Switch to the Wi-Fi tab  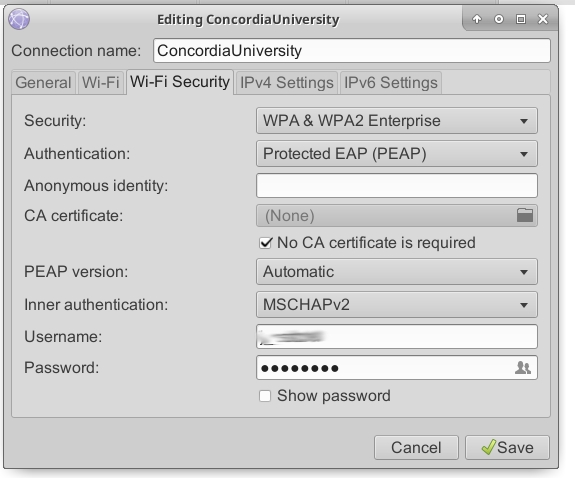[x=101, y=83]
